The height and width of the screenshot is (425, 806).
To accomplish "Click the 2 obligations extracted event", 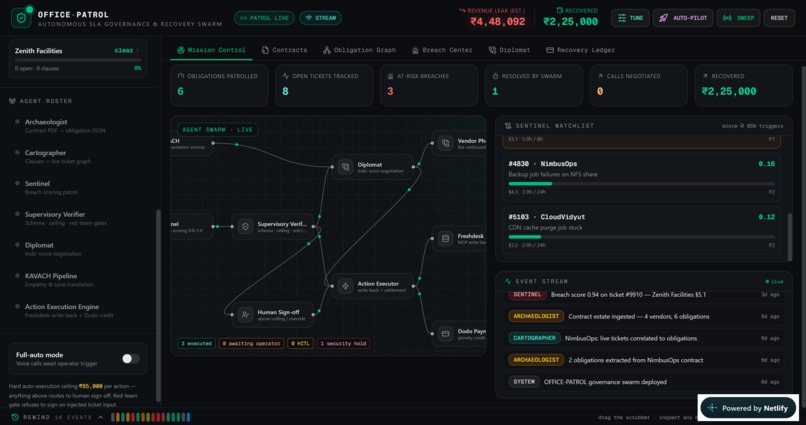I will click(645, 360).
